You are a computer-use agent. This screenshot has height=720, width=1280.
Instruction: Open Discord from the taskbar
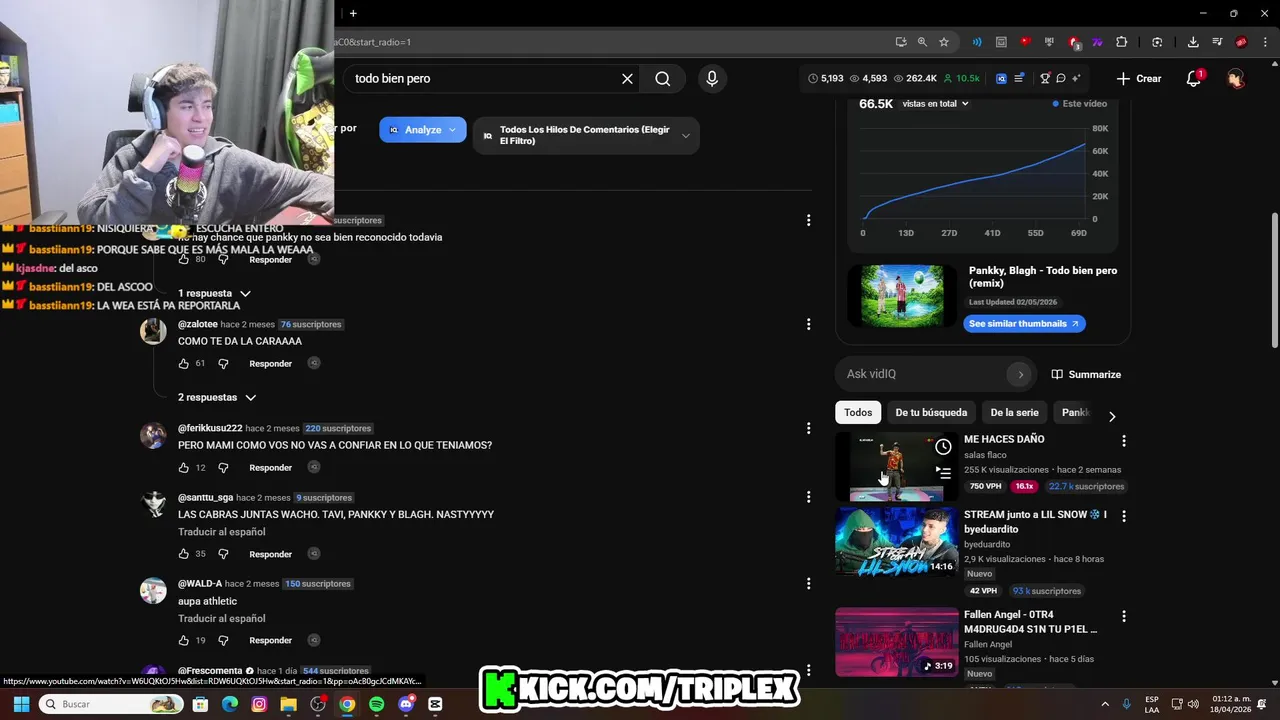coord(405,704)
